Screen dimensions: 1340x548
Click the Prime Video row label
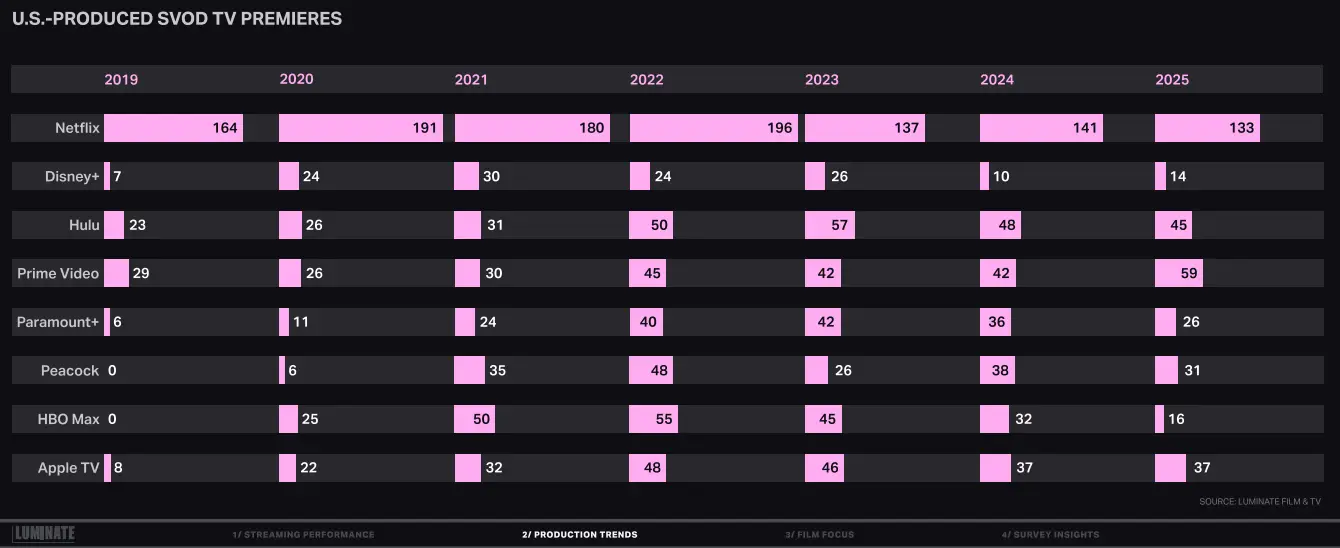[x=58, y=273]
